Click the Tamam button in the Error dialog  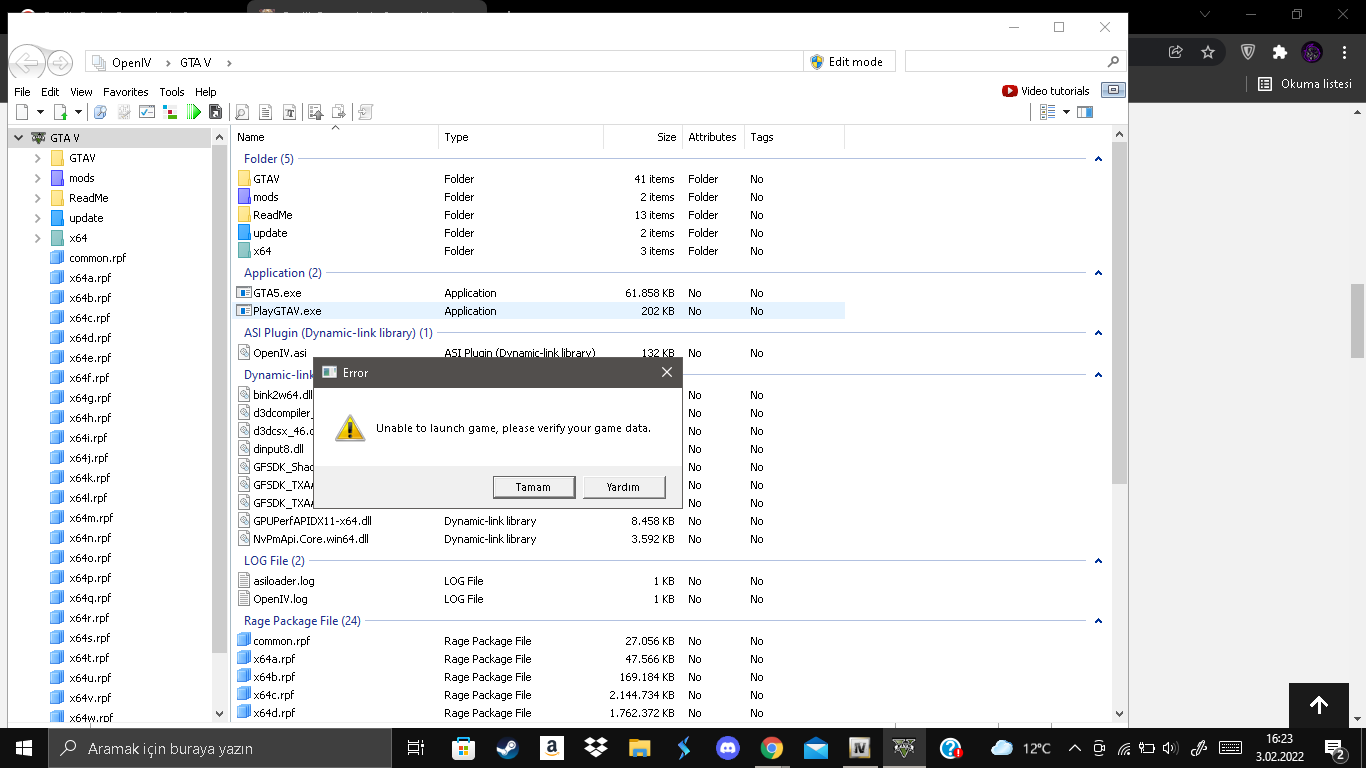(x=534, y=487)
